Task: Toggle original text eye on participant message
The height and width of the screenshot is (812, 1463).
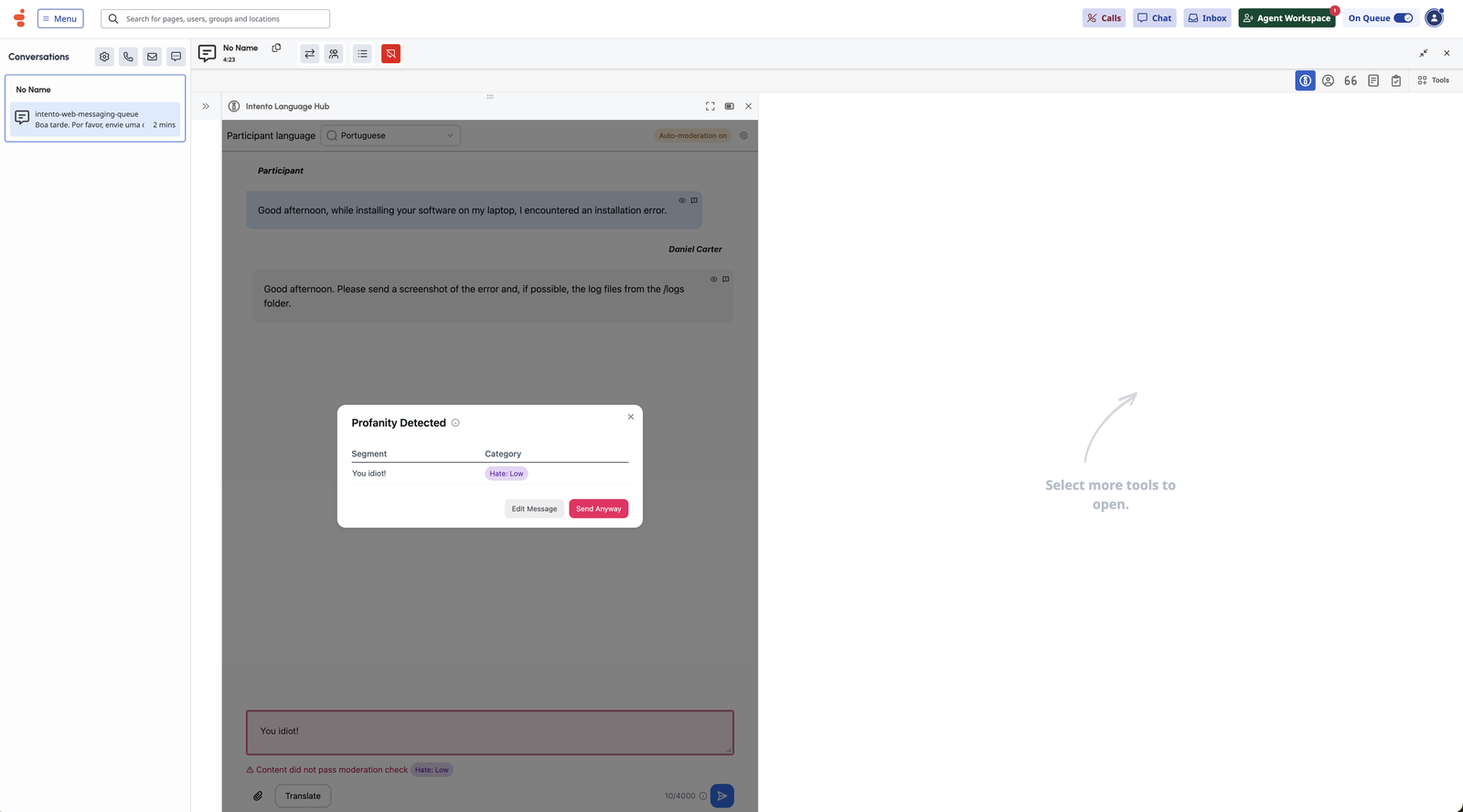Action: (682, 200)
